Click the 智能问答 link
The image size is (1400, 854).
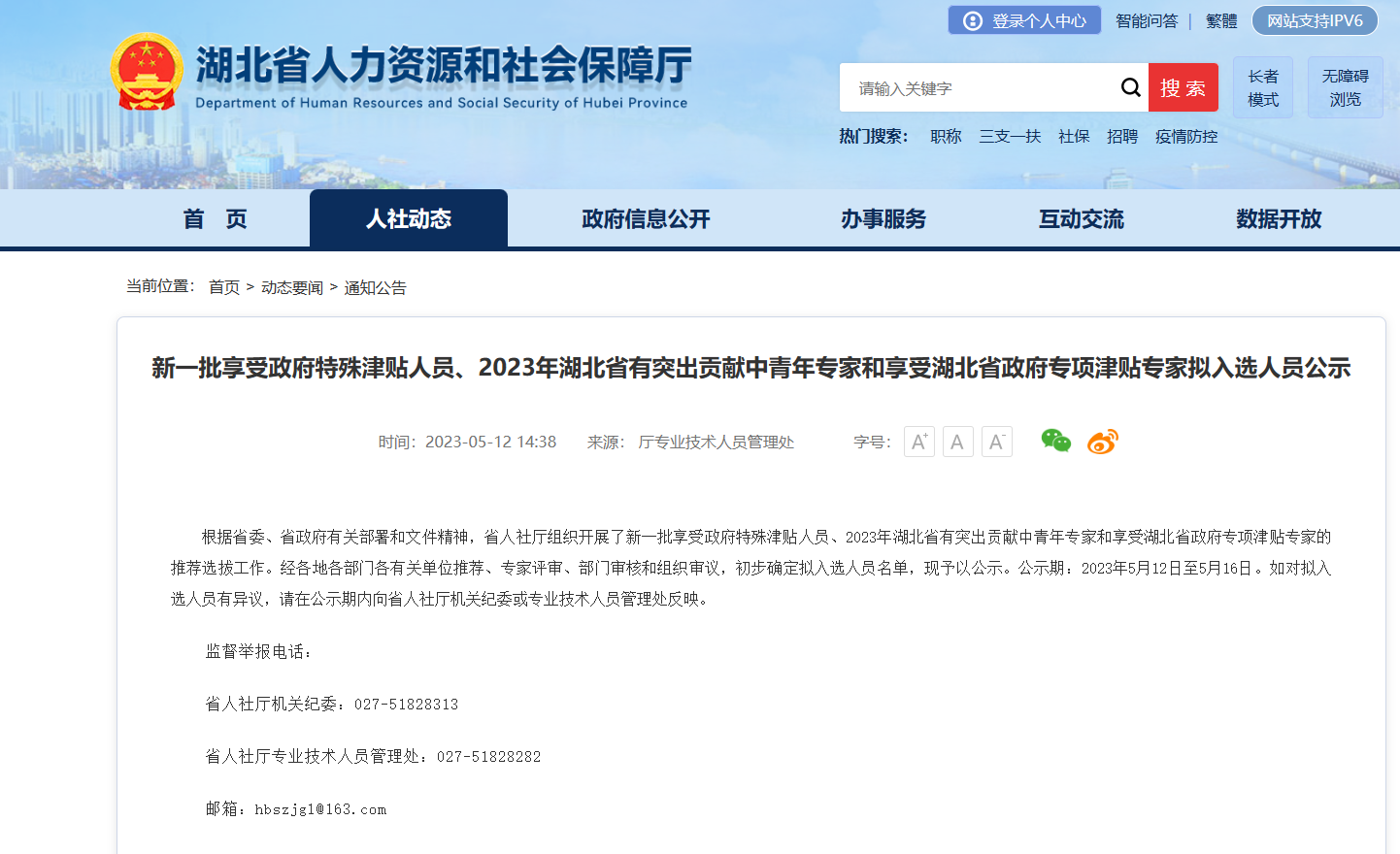click(x=1146, y=20)
